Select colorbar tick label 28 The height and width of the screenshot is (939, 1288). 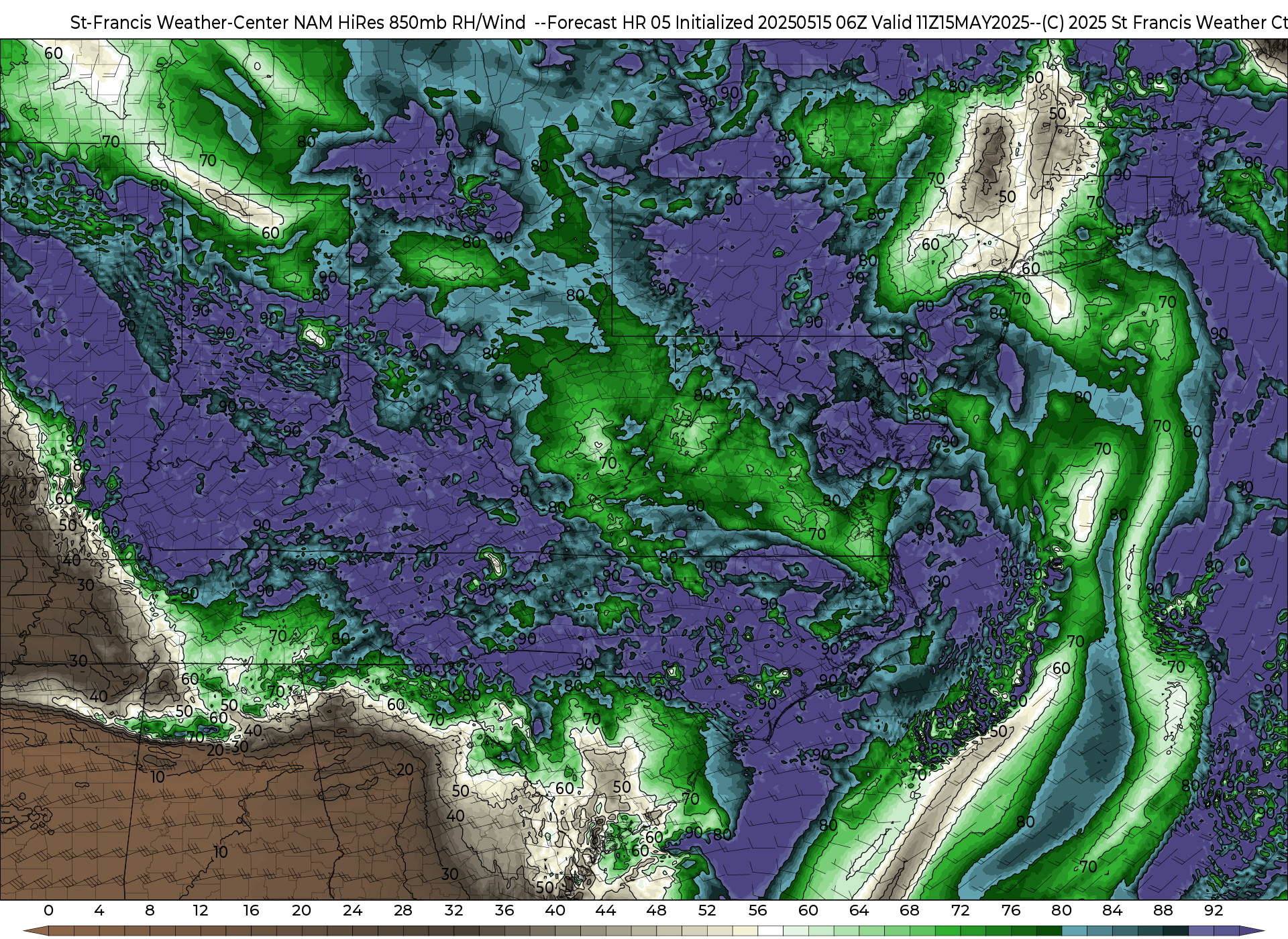pos(403,910)
